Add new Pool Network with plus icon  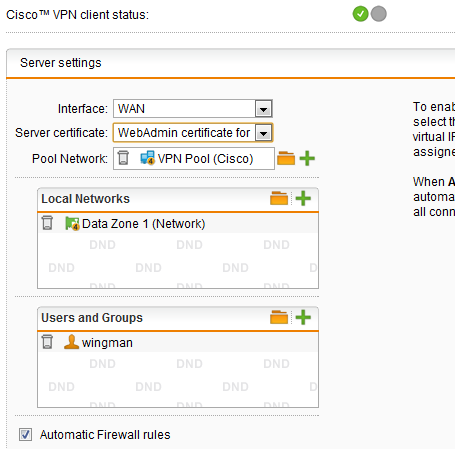tap(307, 158)
